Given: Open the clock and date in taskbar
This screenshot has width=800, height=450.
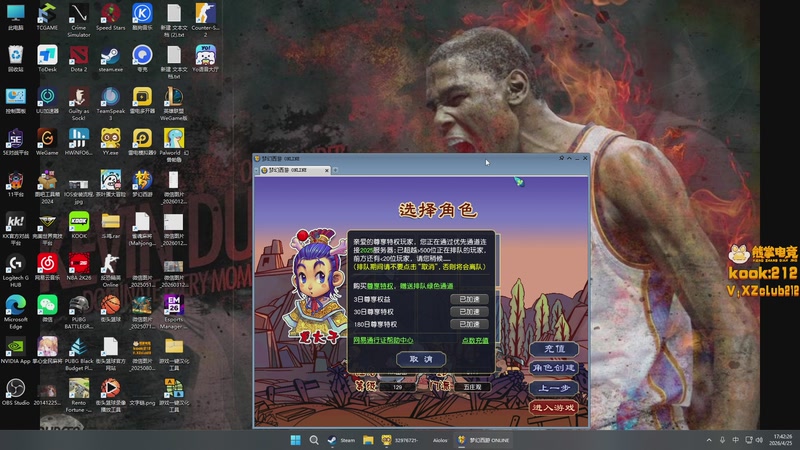Looking at the screenshot, I should 783,440.
